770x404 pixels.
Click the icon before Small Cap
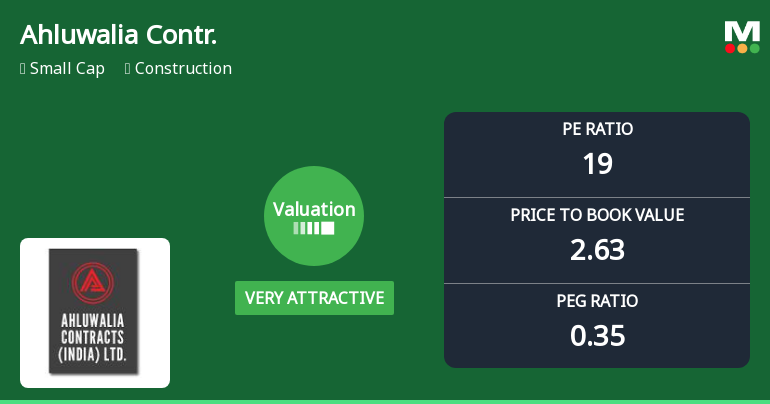pos(22,69)
